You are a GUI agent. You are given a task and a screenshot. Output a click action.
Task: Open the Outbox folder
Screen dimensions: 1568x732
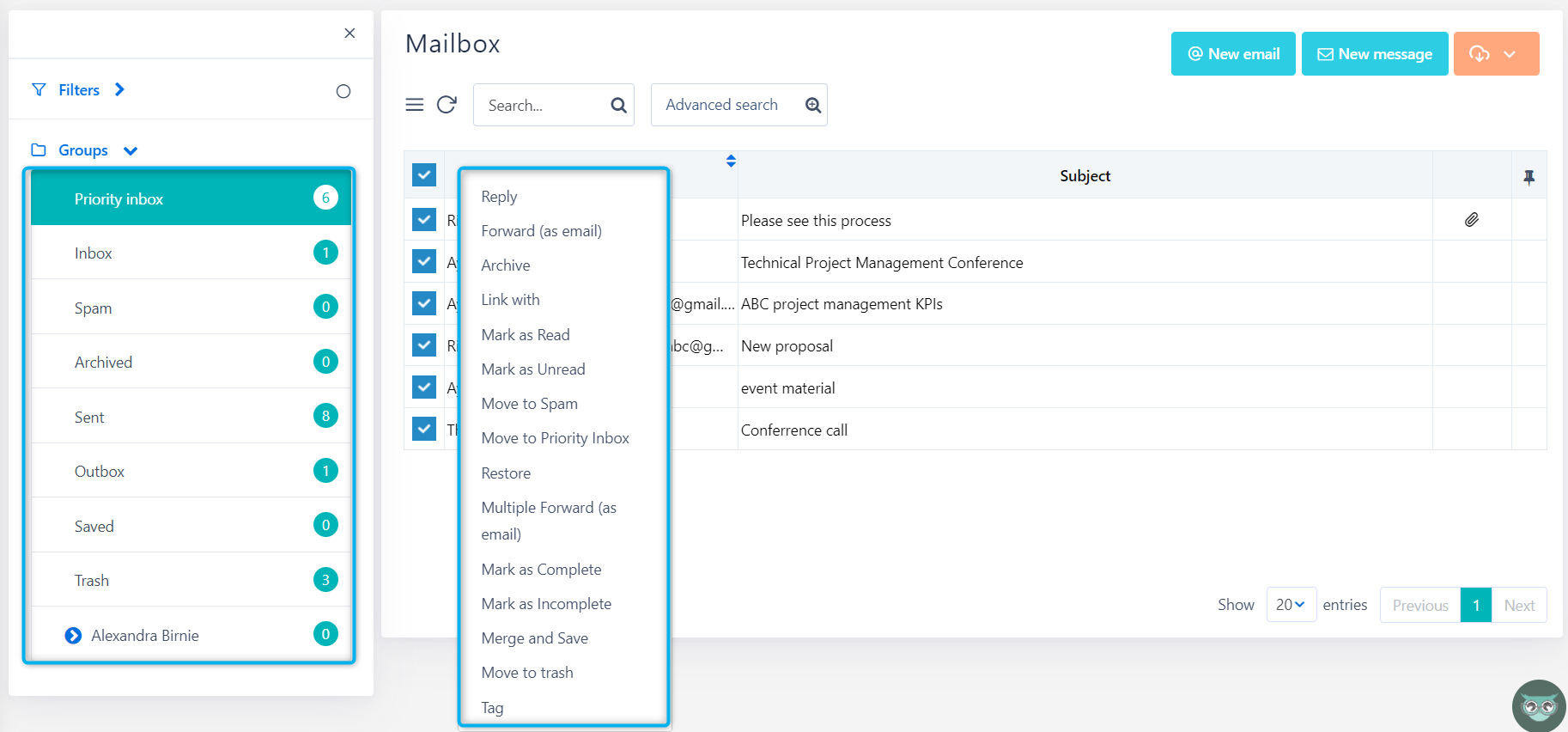point(191,471)
